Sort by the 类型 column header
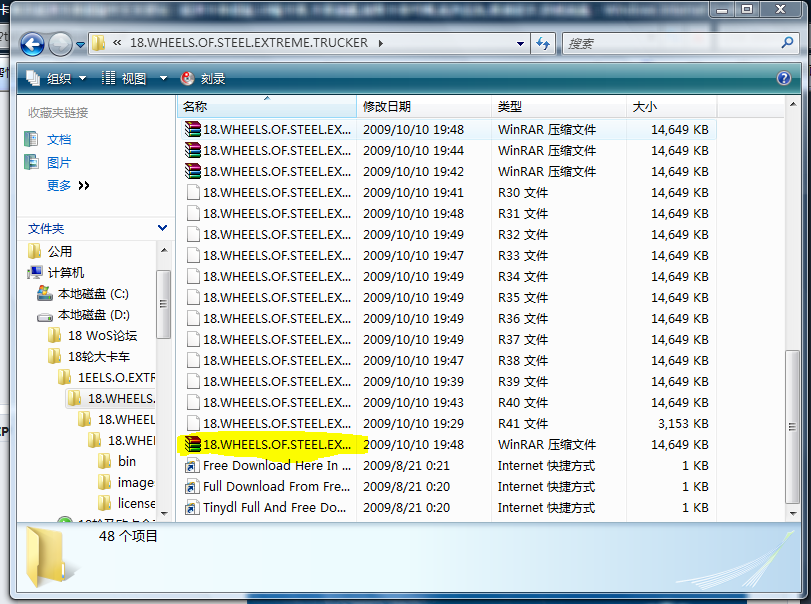The height and width of the screenshot is (604, 811). click(x=559, y=107)
